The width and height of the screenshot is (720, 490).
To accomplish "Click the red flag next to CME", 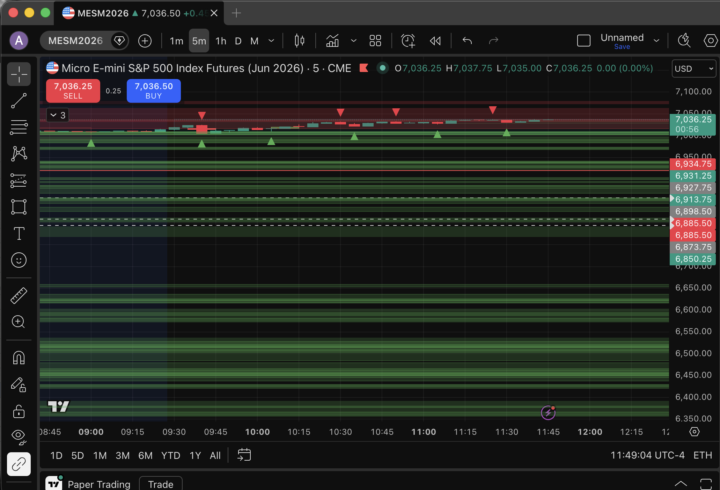I will 364,68.
